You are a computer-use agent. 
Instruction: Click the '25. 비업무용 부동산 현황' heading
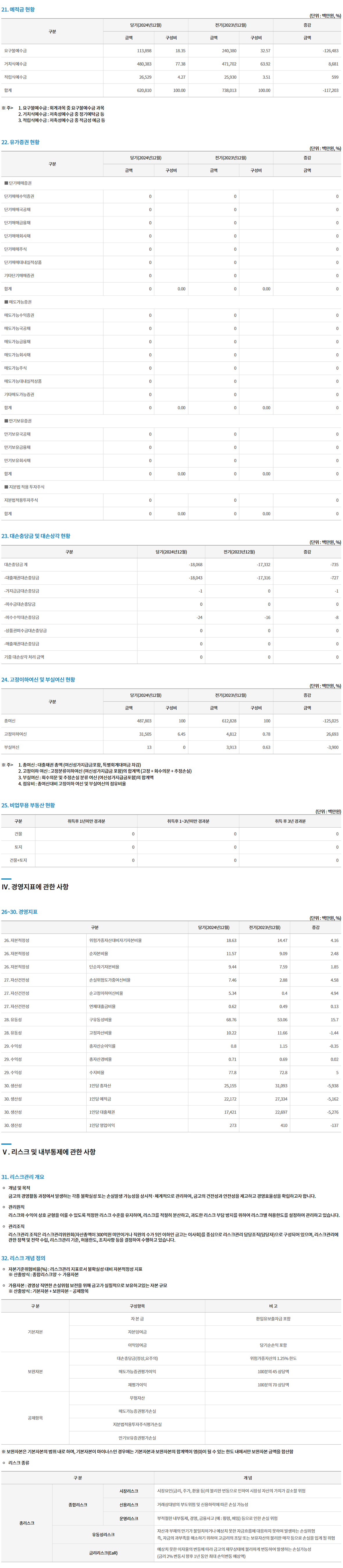click(x=28, y=805)
